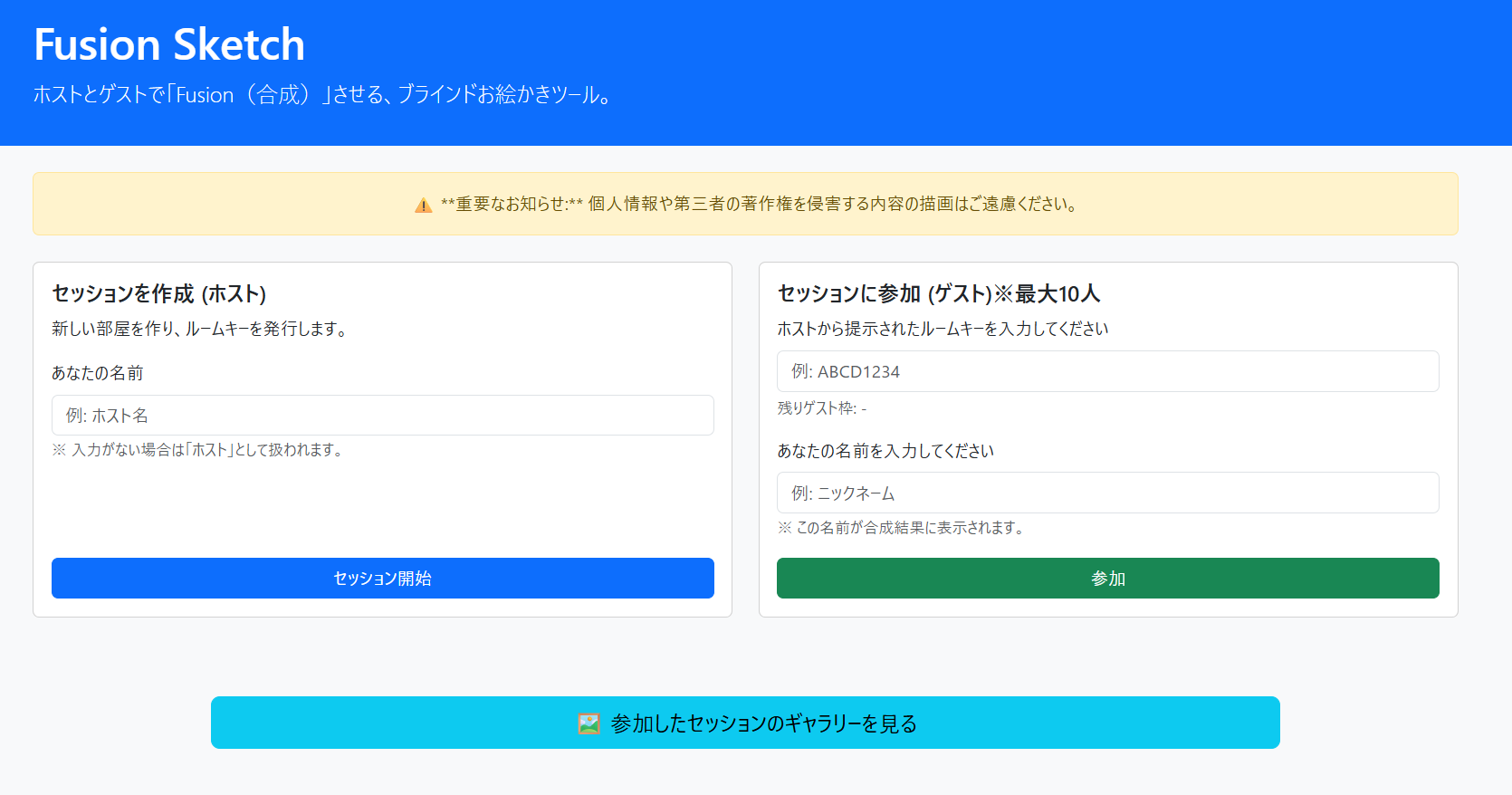The width and height of the screenshot is (1512, 795).
Task: Click the 残りゲスト枠 status text
Action: coord(822,408)
